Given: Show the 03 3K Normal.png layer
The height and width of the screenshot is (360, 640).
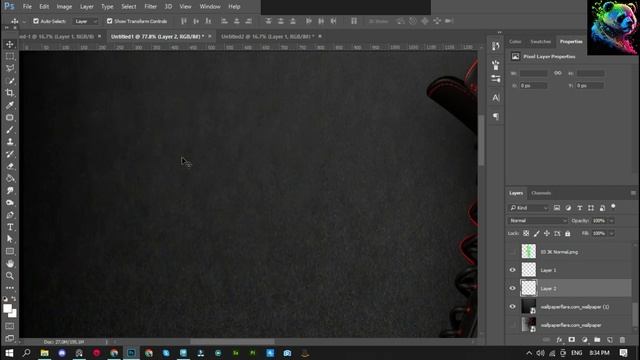Looking at the screenshot, I should click(x=513, y=251).
